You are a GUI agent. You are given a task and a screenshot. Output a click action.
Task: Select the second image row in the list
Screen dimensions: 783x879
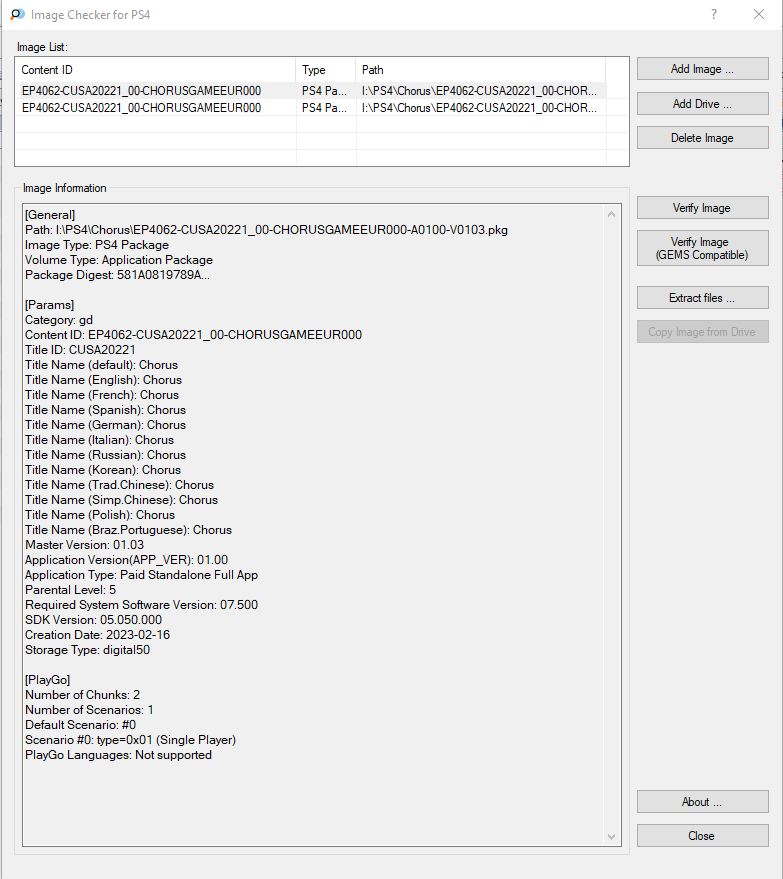pyautogui.click(x=311, y=108)
